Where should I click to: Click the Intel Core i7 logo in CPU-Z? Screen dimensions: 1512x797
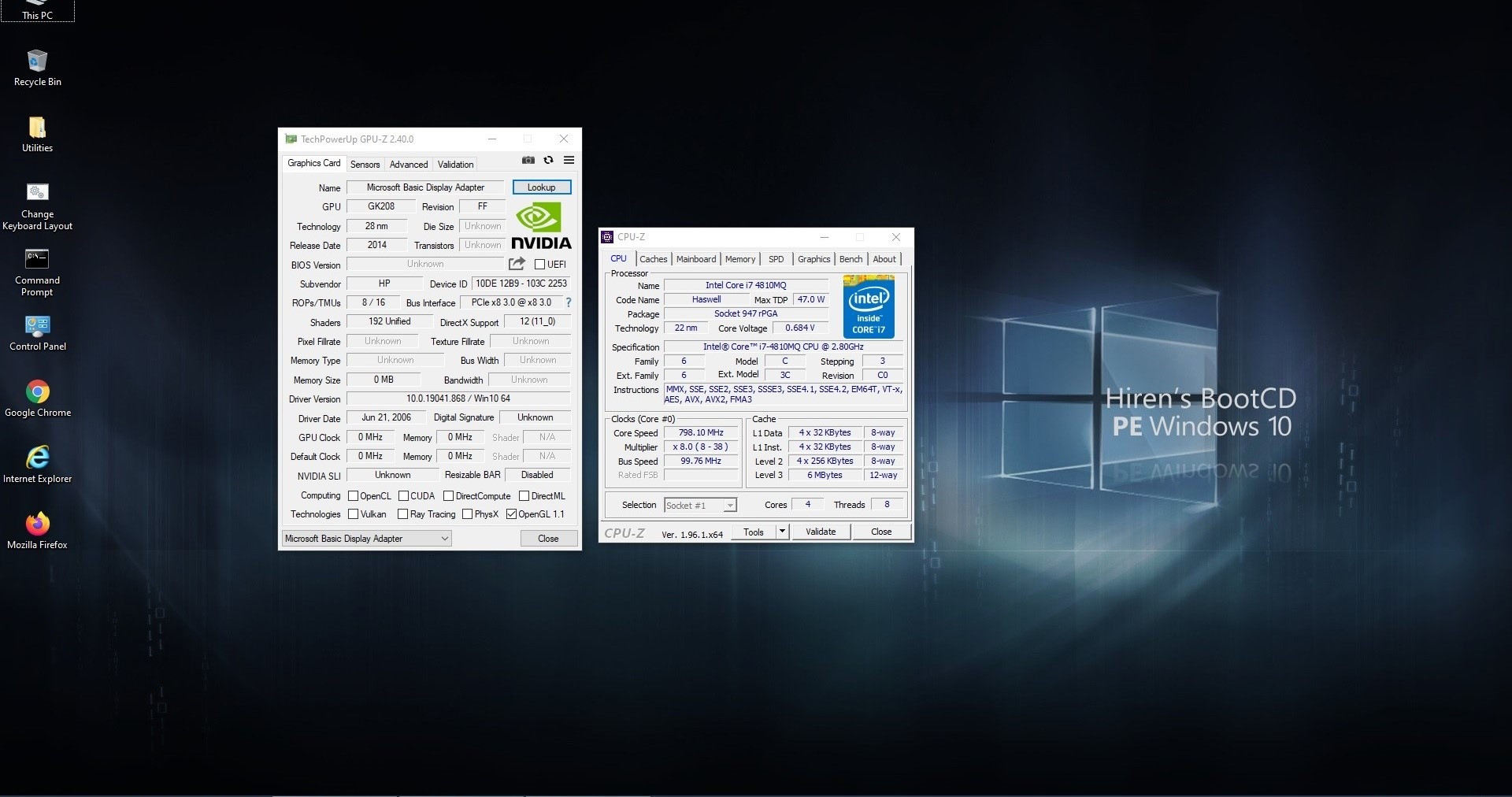click(869, 306)
